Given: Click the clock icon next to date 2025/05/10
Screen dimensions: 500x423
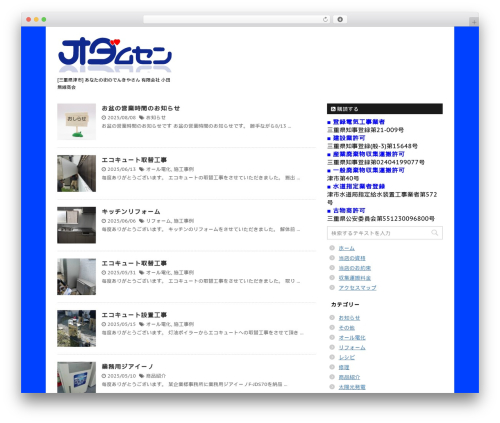Looking at the screenshot, I should 104,376.
